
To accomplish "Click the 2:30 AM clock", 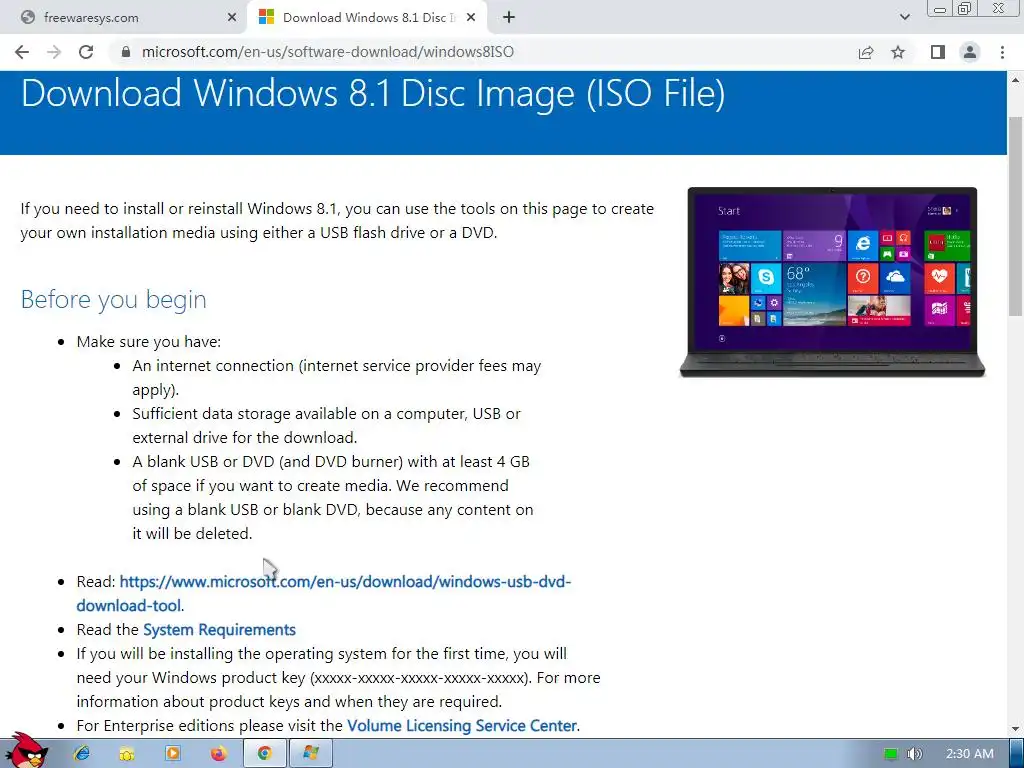I will coord(969,754).
